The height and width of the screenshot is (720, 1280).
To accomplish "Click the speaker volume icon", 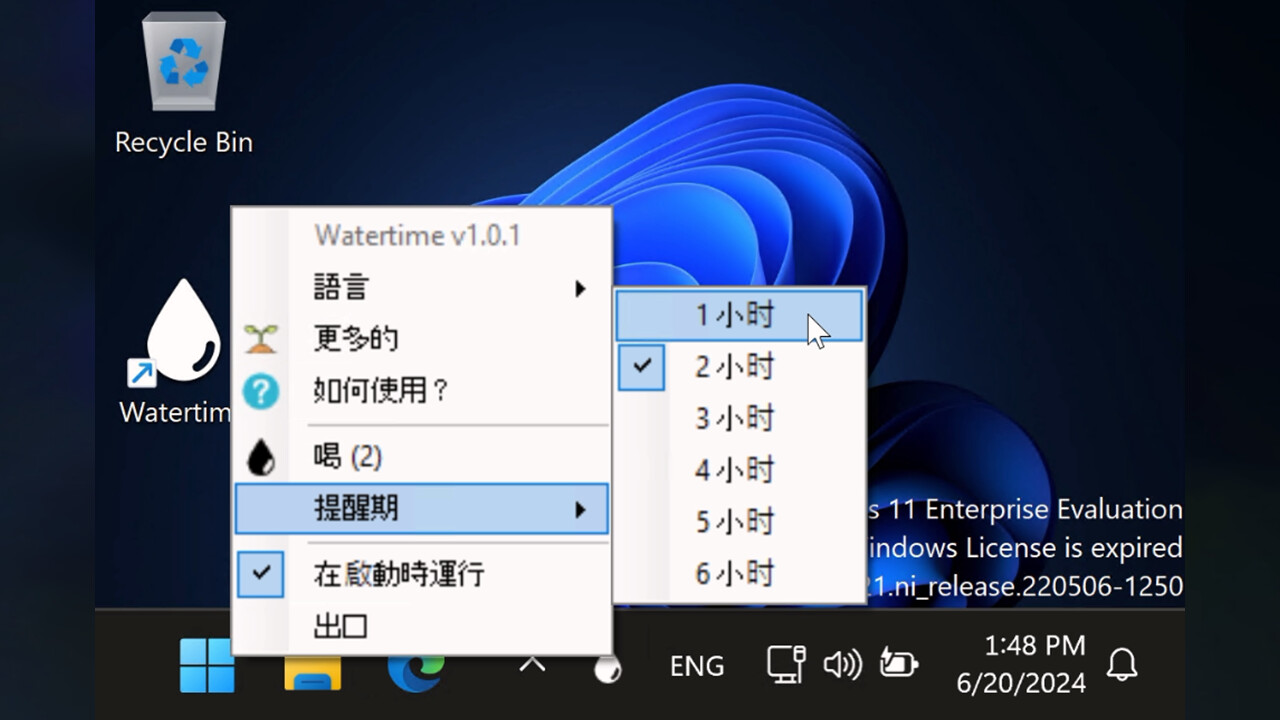I will click(x=842, y=665).
